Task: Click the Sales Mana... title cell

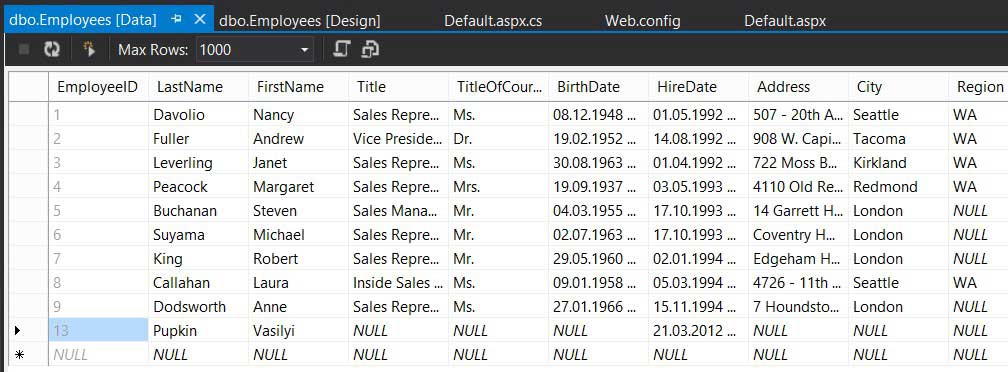Action: pos(399,211)
